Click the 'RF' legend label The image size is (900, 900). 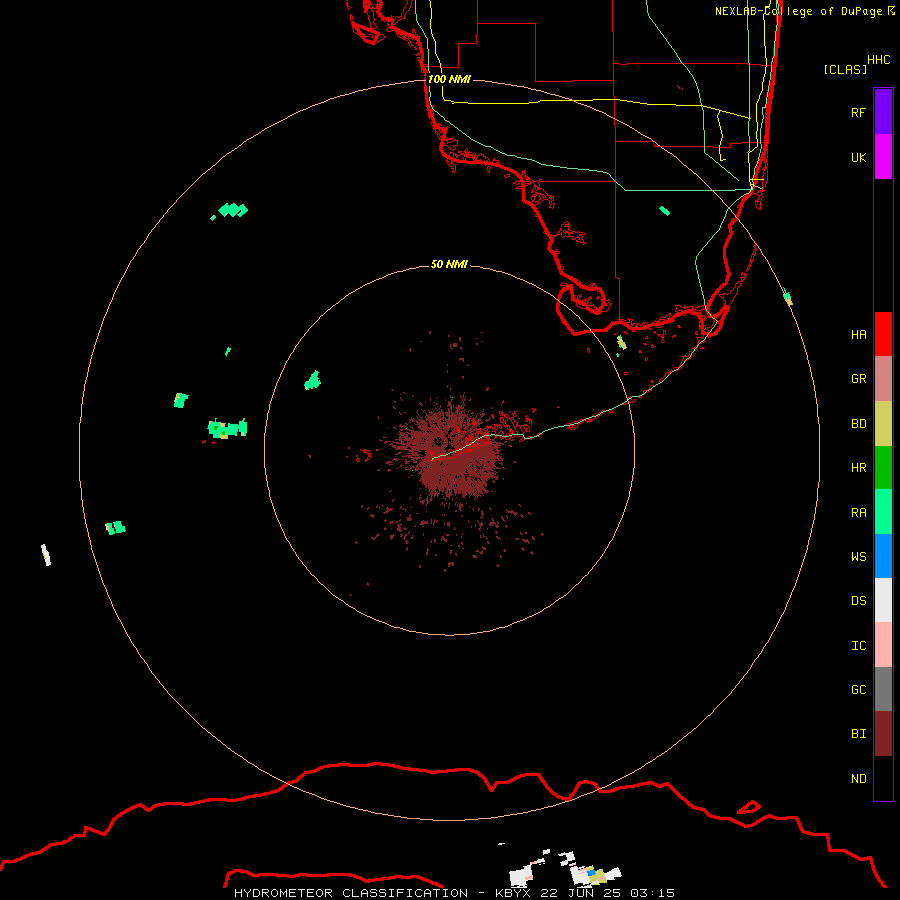tap(858, 113)
